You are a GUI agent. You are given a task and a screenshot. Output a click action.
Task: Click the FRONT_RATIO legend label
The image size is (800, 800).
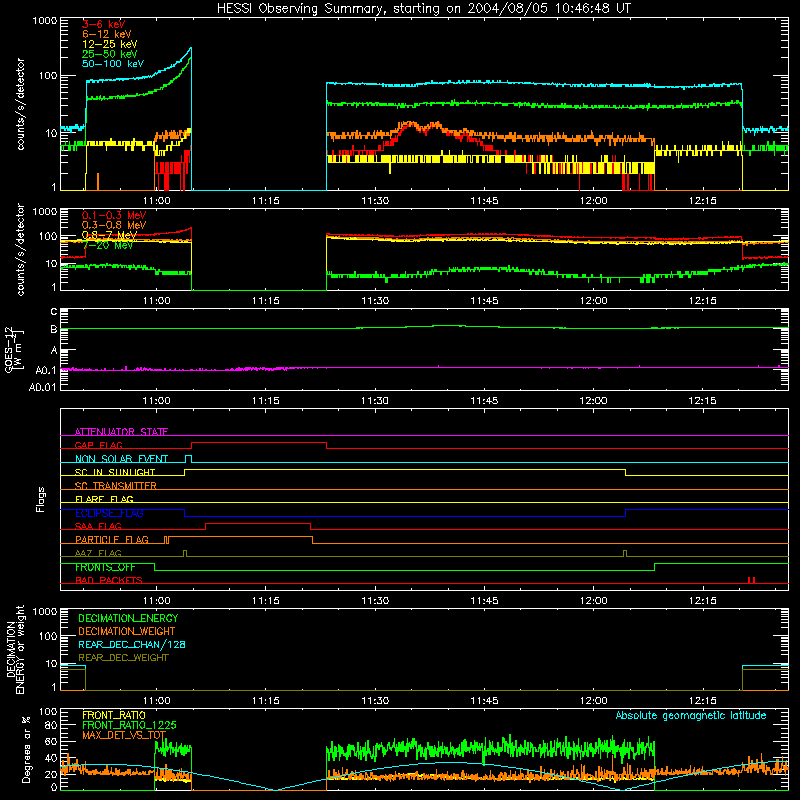click(114, 715)
